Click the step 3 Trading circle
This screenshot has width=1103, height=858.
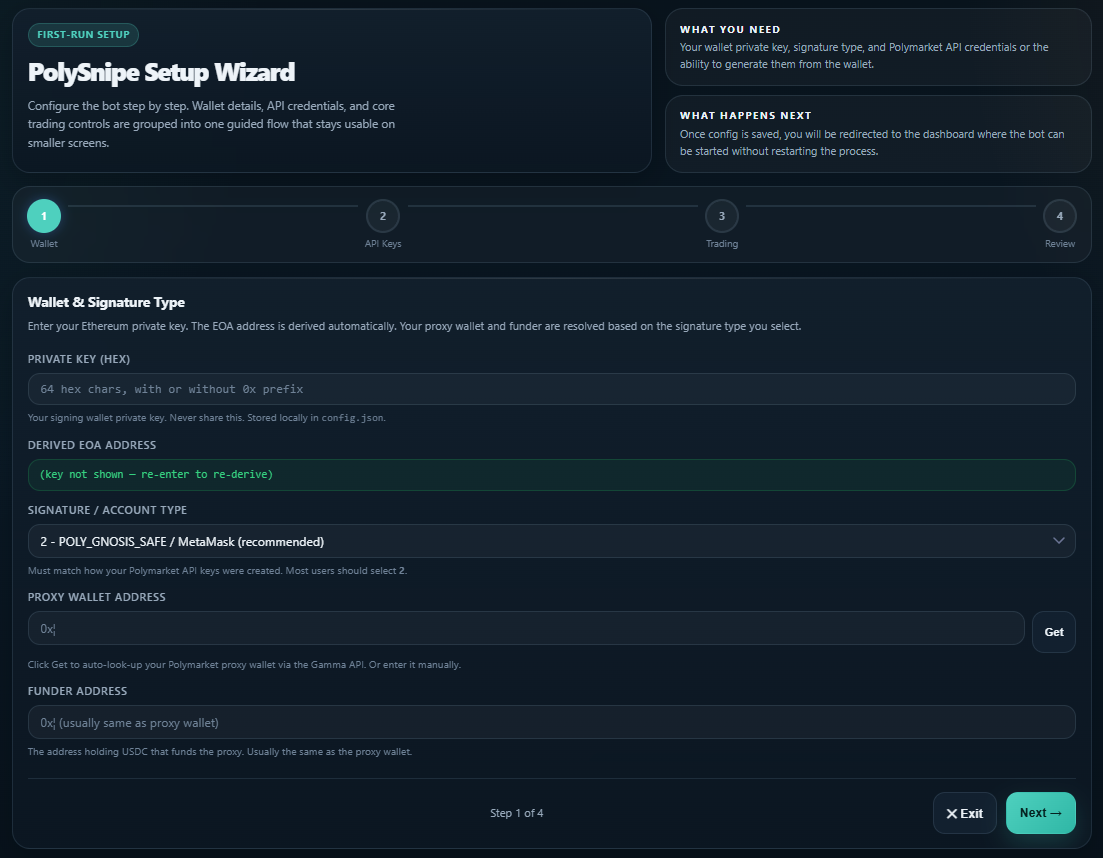click(x=722, y=215)
